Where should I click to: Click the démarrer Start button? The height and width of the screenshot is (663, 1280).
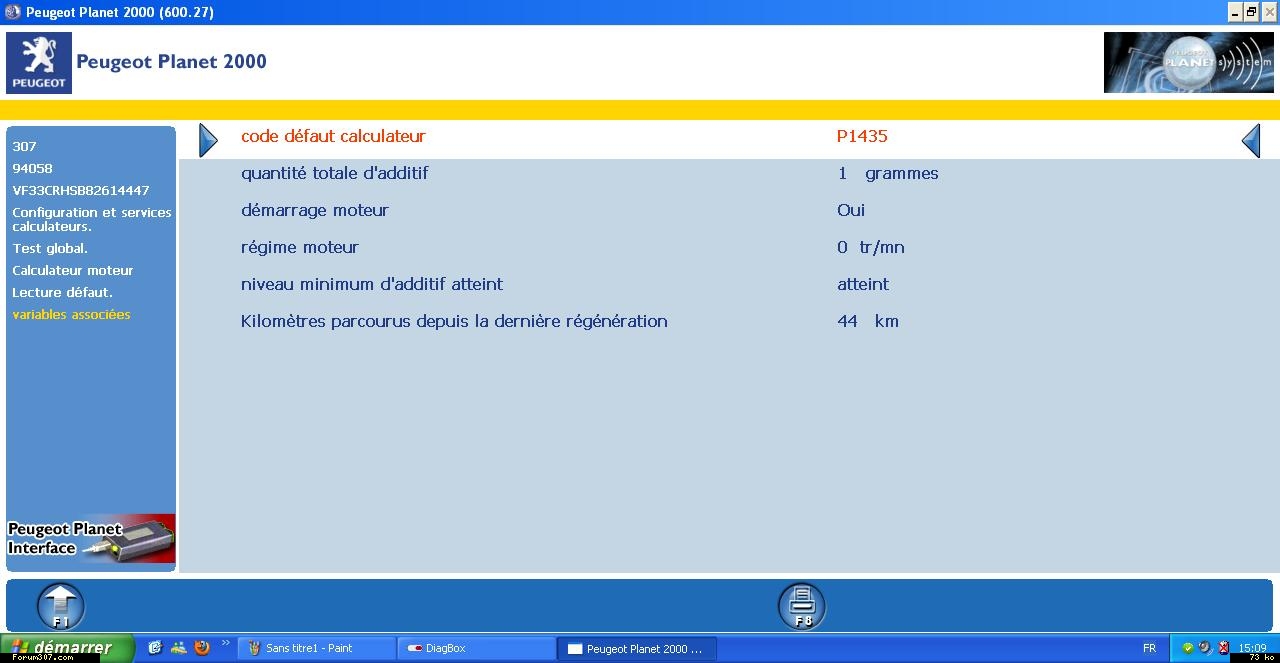66,648
